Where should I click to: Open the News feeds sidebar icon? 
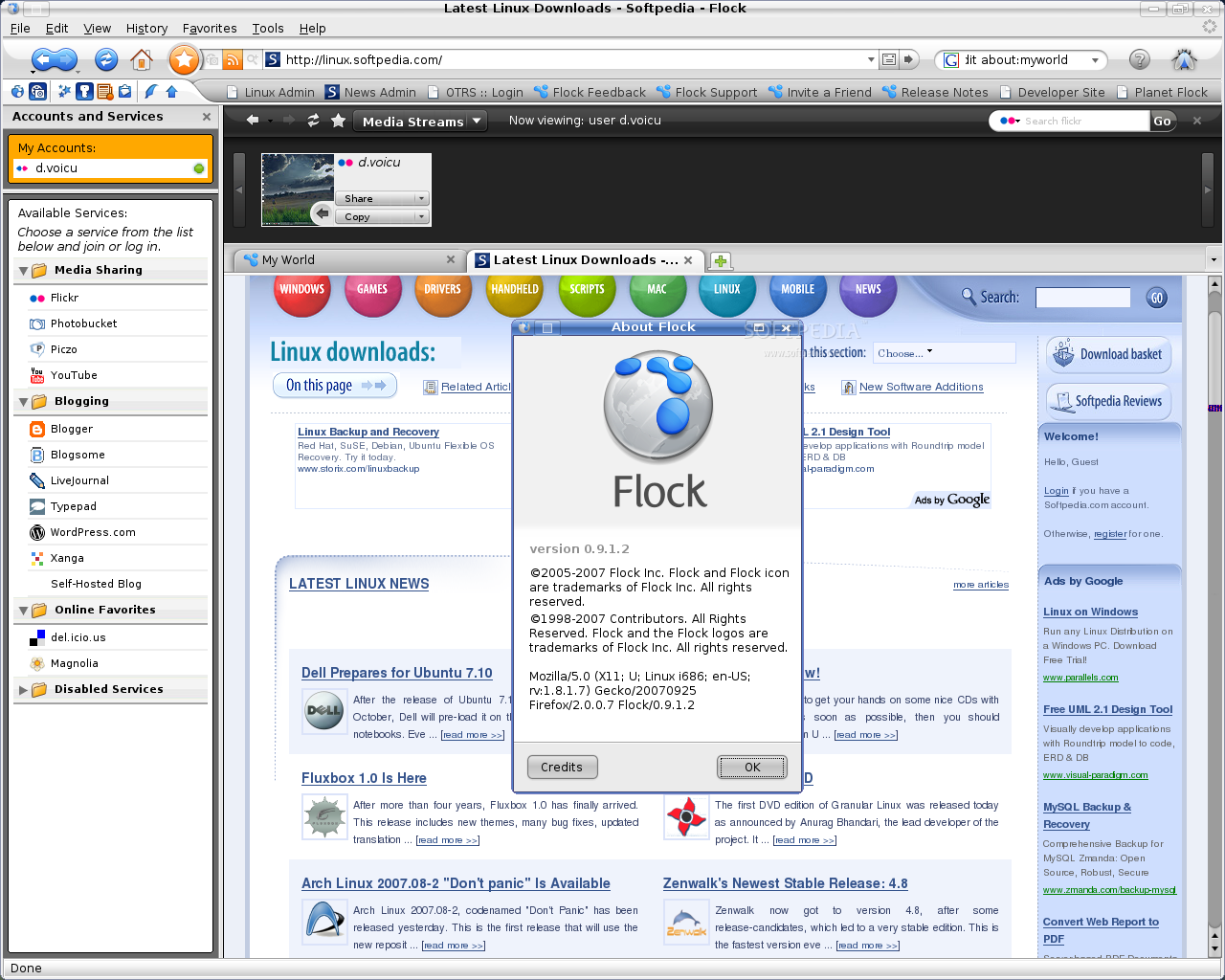tap(104, 92)
